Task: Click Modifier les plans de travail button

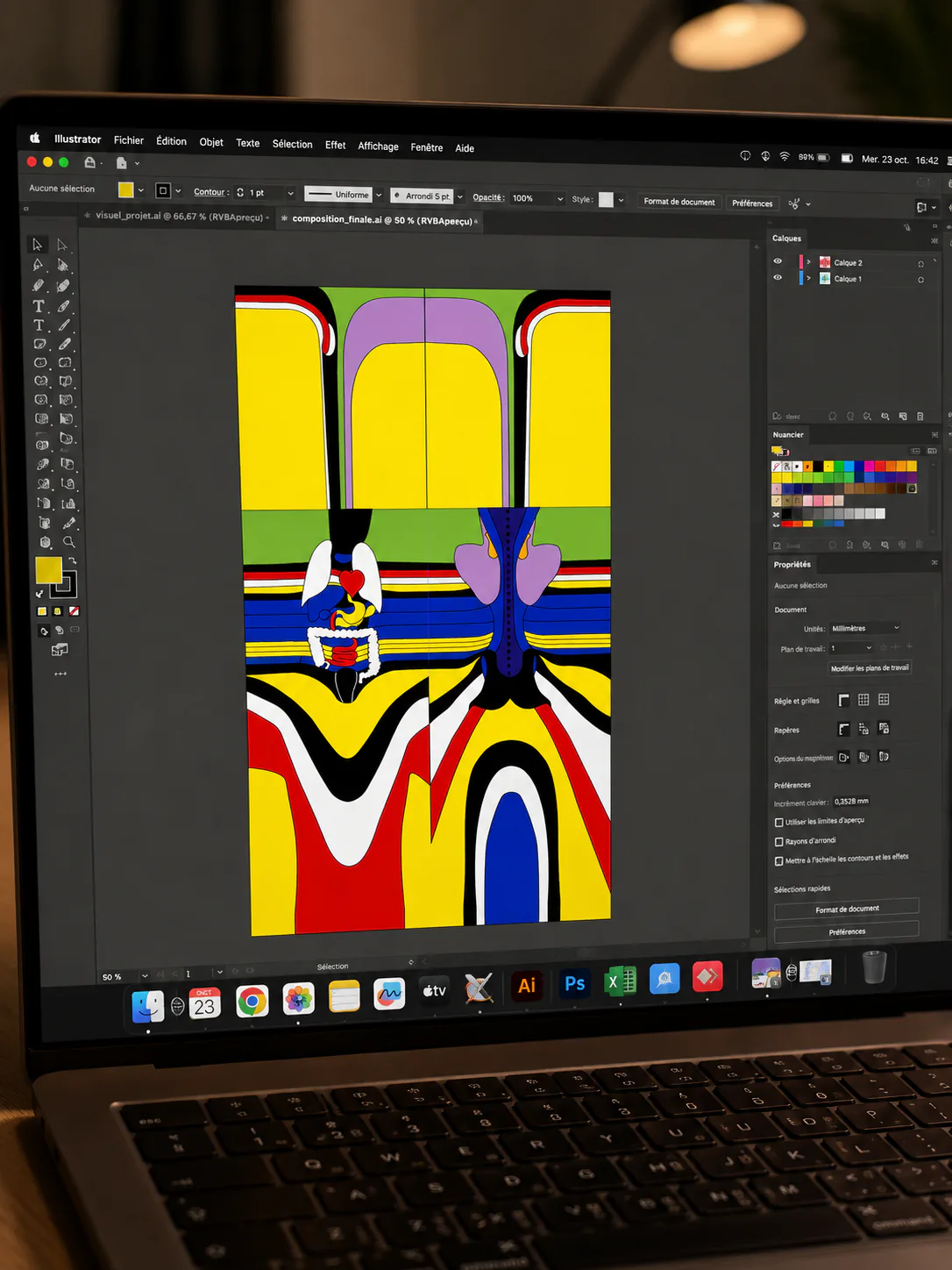Action: point(870,668)
